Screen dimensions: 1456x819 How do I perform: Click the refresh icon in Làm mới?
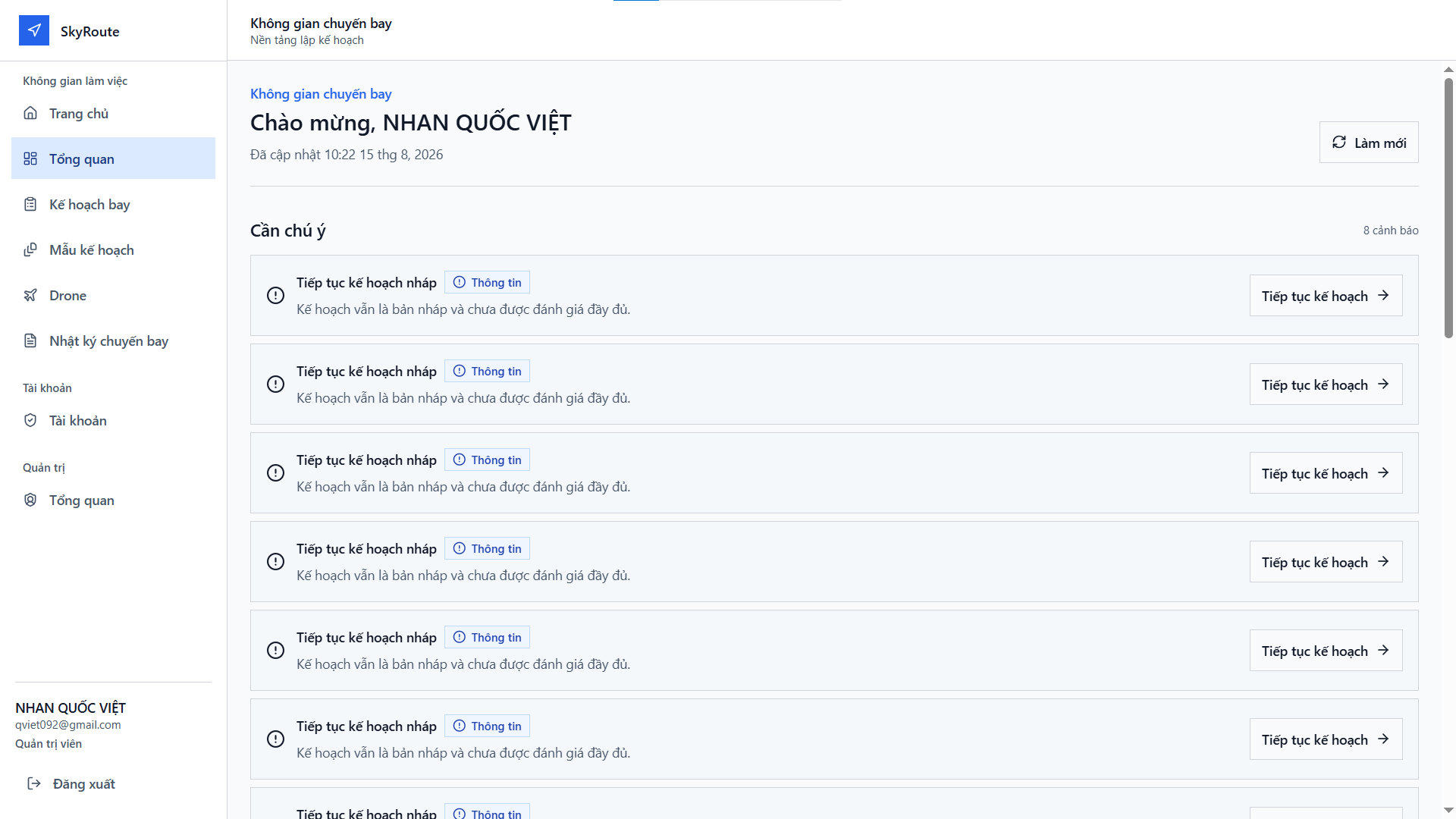pyautogui.click(x=1339, y=142)
